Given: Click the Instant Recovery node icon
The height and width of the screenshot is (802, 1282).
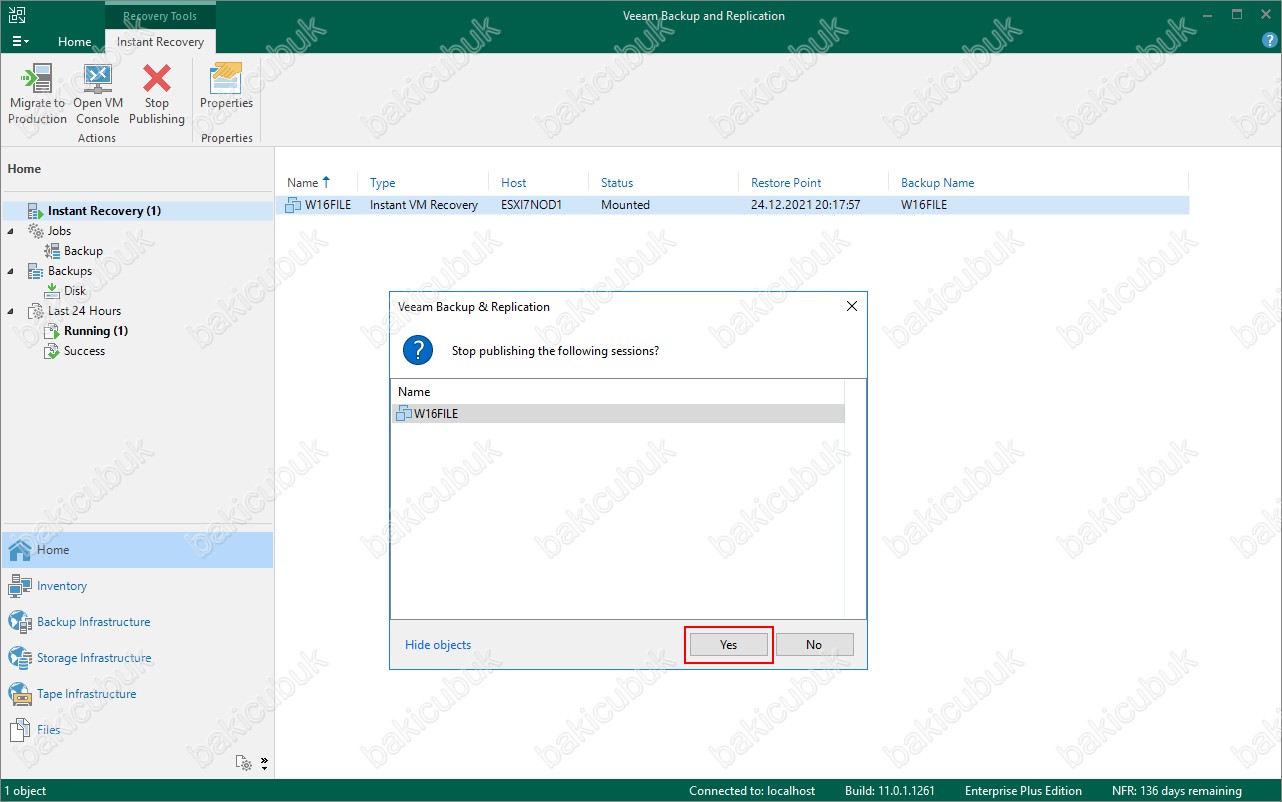Looking at the screenshot, I should (x=36, y=211).
